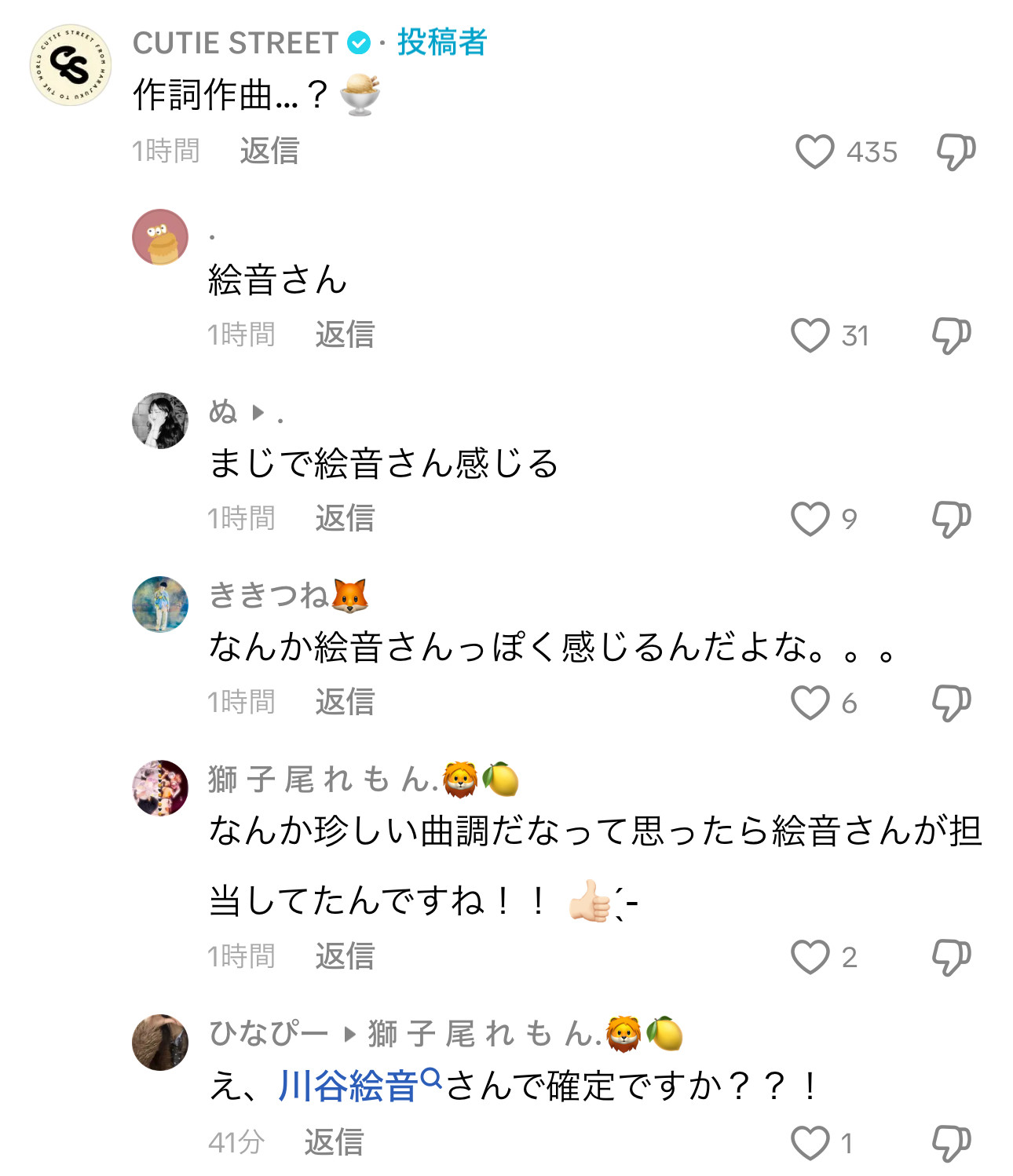Open the CUTIE STREET username
The width and height of the screenshot is (1013, 1176).
coord(235,43)
